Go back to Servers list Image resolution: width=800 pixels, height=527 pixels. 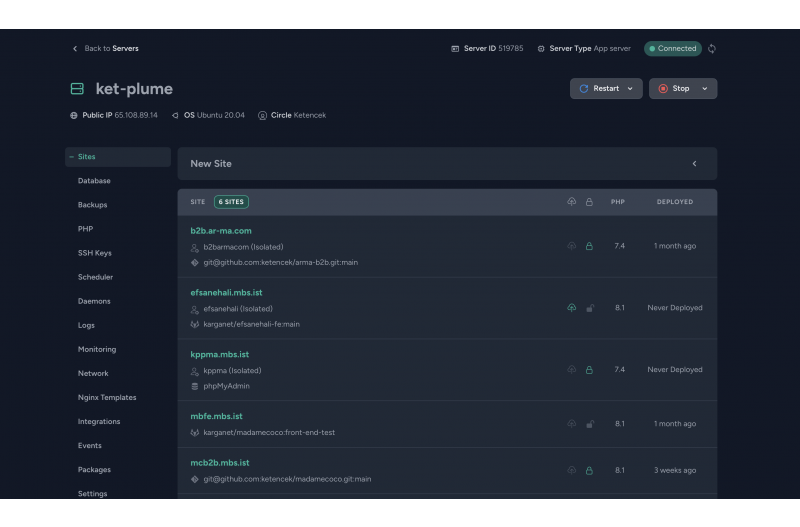coord(105,48)
